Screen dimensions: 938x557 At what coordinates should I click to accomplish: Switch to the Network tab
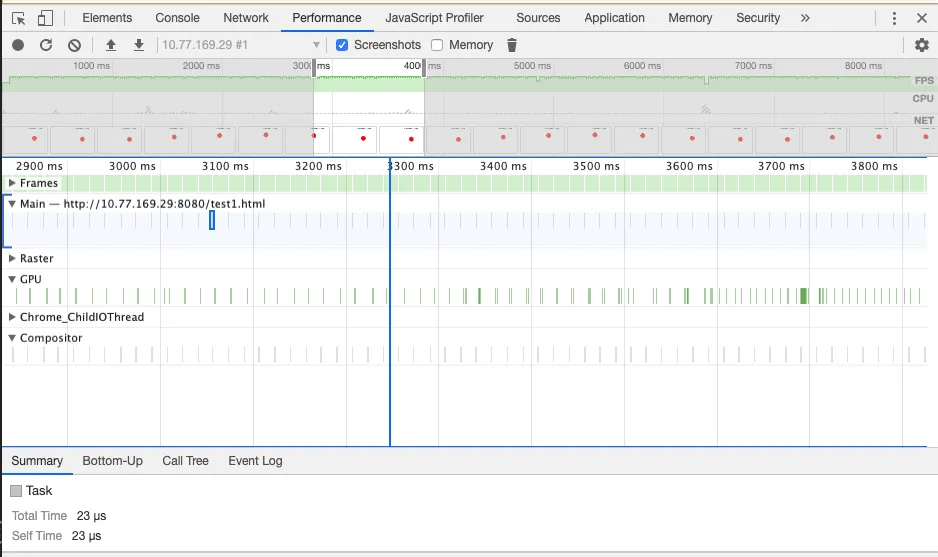pos(245,18)
